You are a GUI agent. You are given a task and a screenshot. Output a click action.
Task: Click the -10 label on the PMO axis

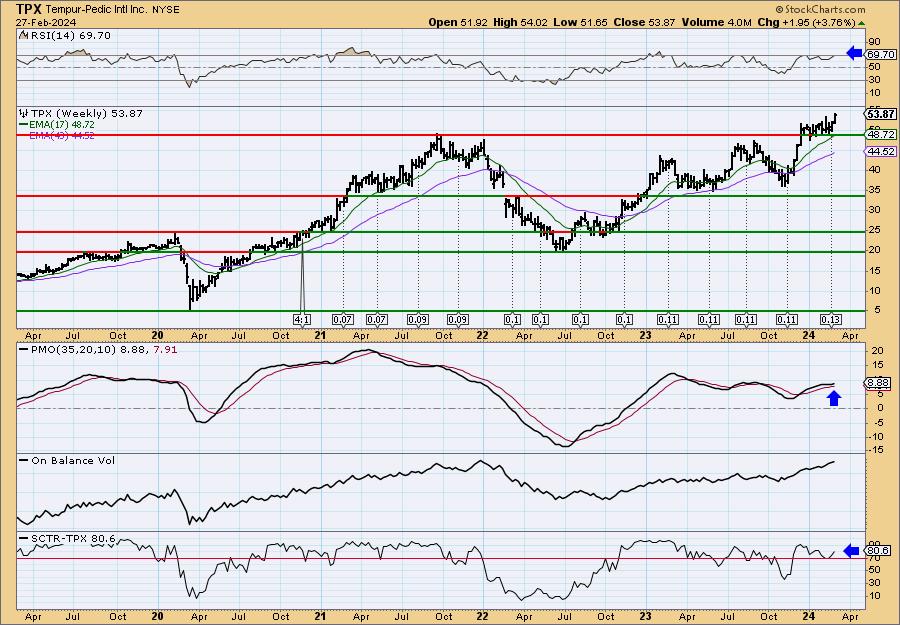876,436
